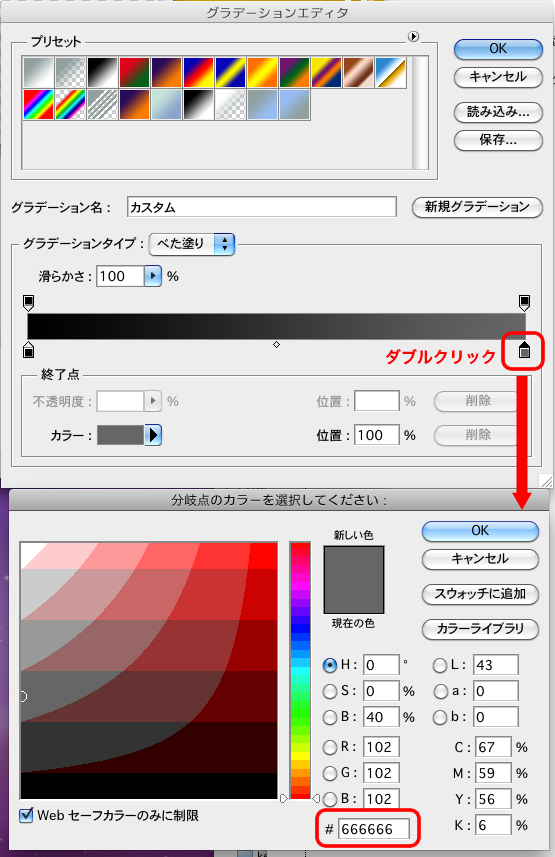Select the black to white gradient preset
The height and width of the screenshot is (857, 555).
(102, 73)
